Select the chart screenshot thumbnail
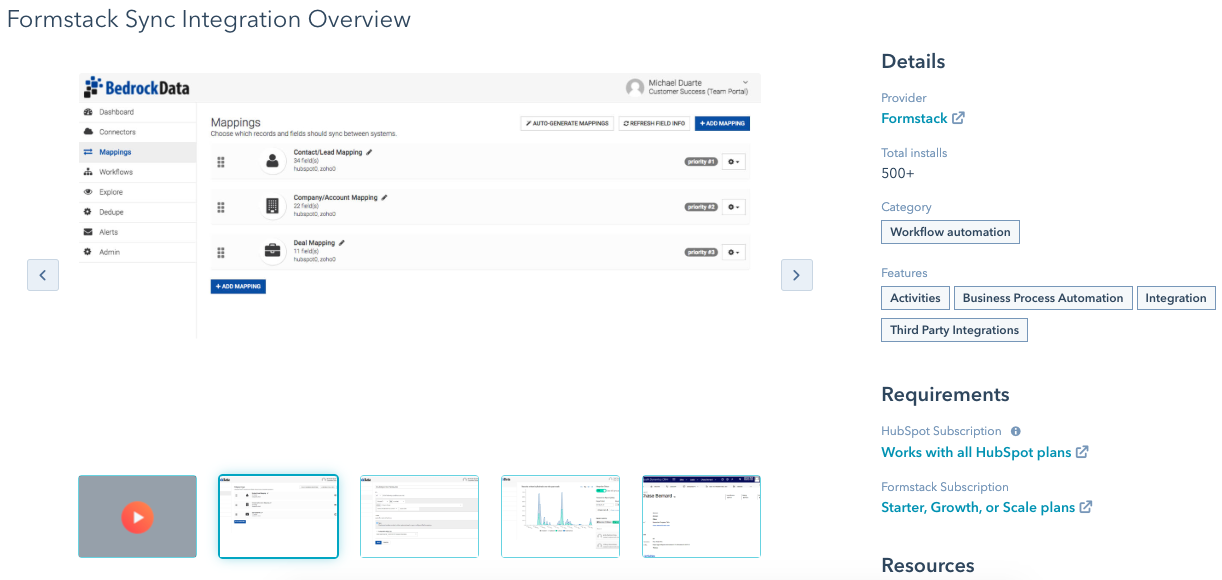The image size is (1222, 580). click(x=561, y=516)
